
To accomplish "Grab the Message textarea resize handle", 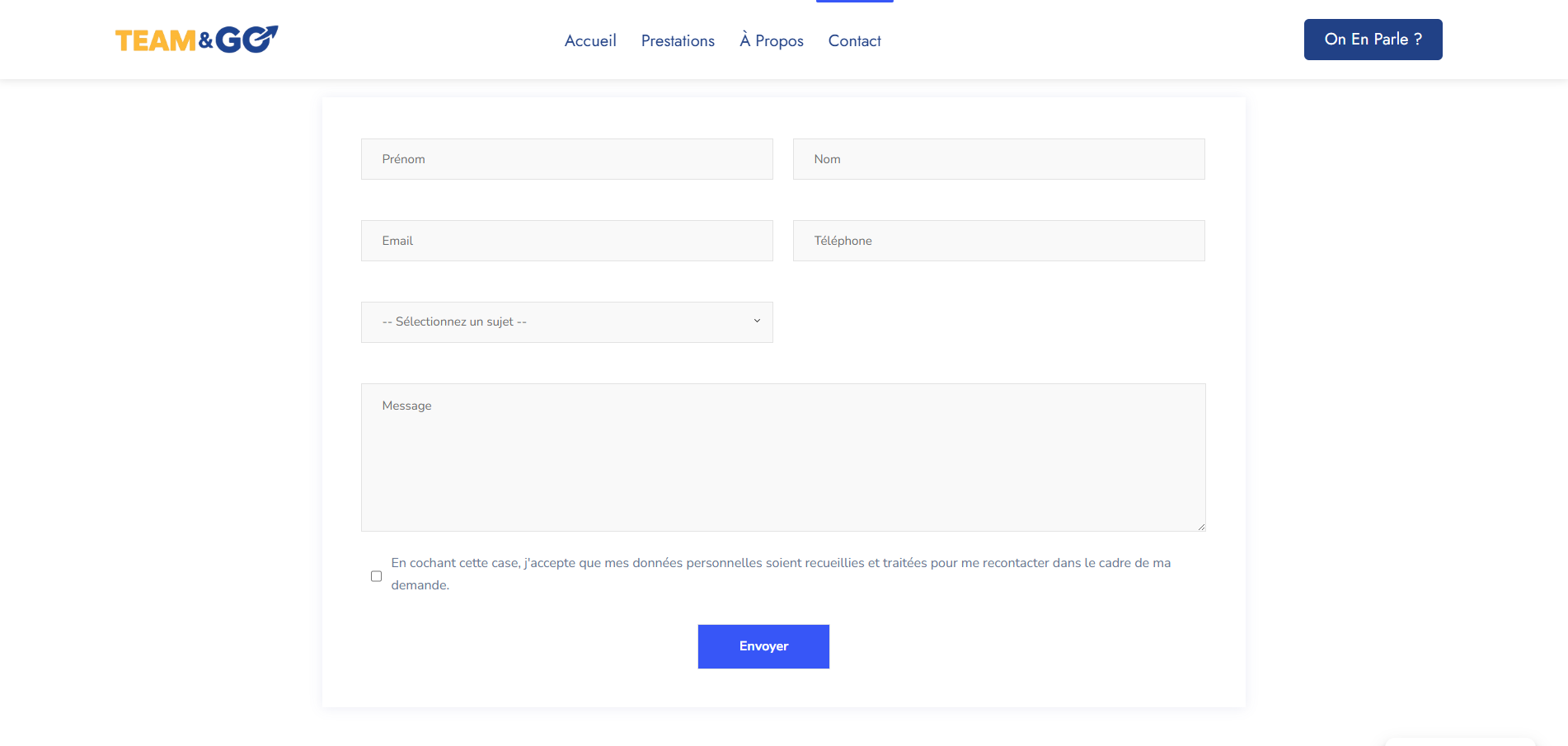I will click(x=1201, y=527).
